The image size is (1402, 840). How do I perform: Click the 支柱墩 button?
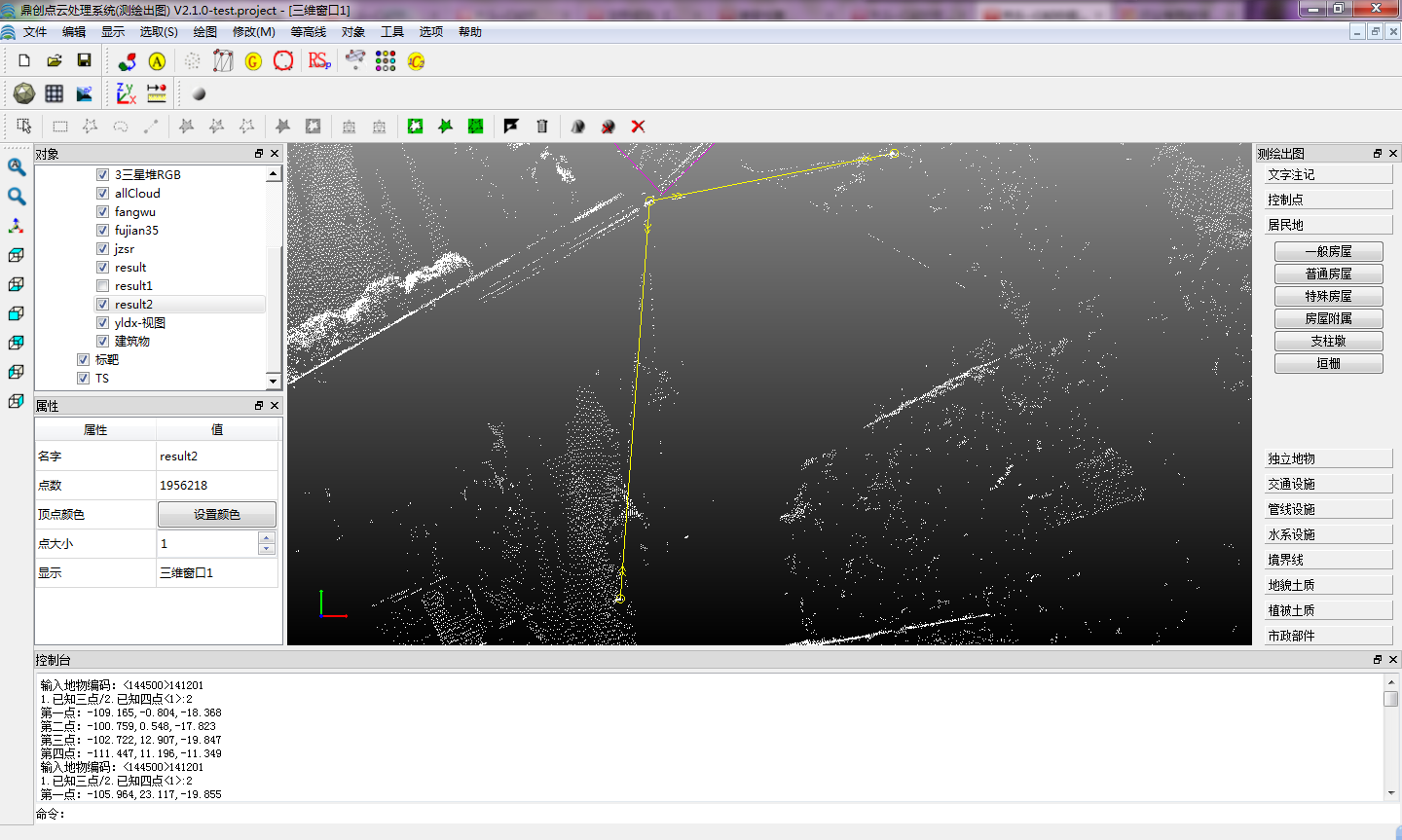(x=1328, y=341)
